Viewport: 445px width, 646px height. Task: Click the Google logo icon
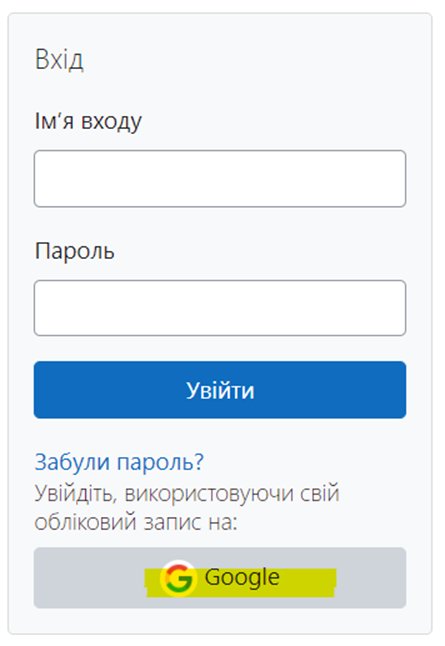point(178,578)
